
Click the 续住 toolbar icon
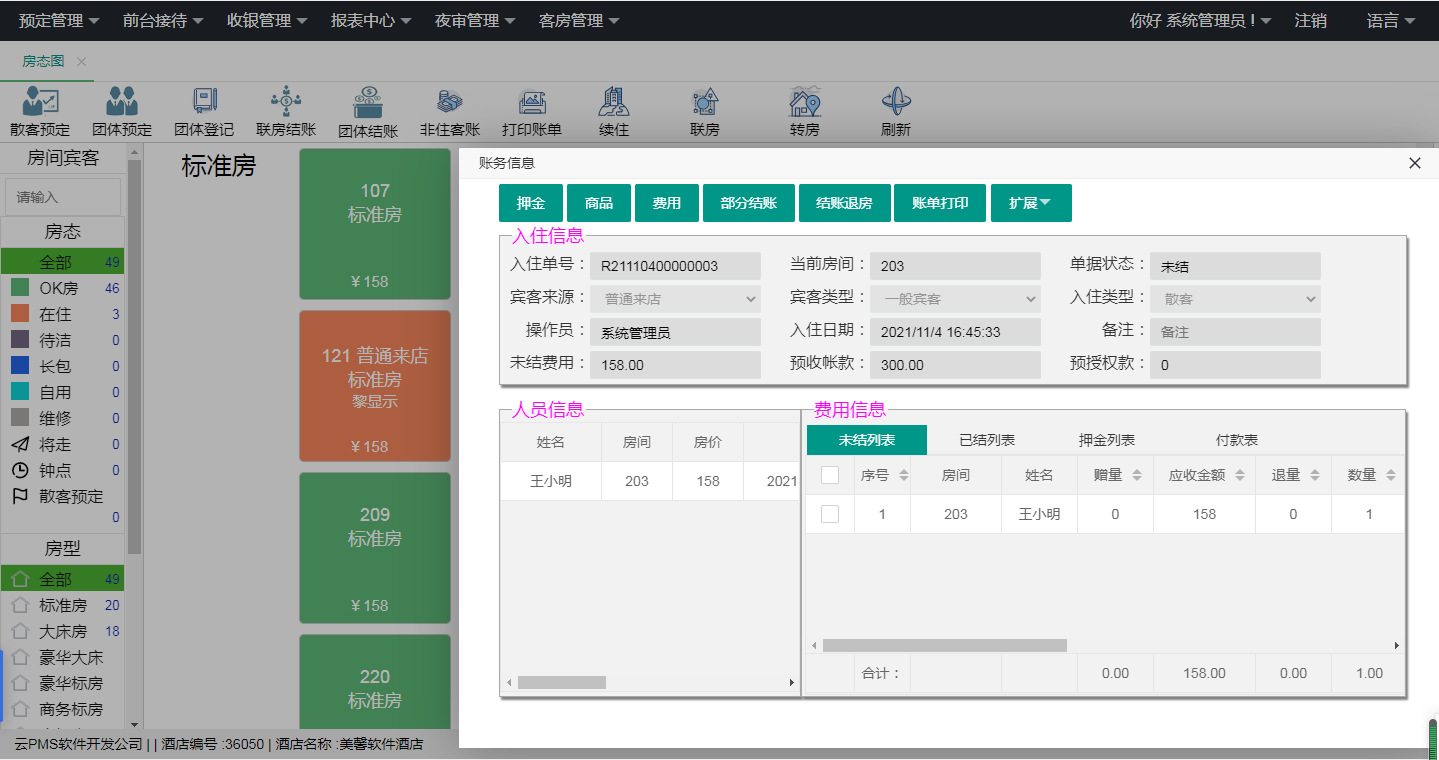614,101
